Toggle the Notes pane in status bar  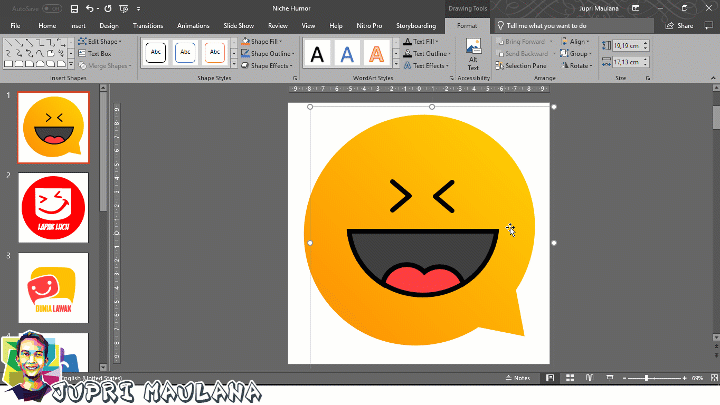click(518, 378)
